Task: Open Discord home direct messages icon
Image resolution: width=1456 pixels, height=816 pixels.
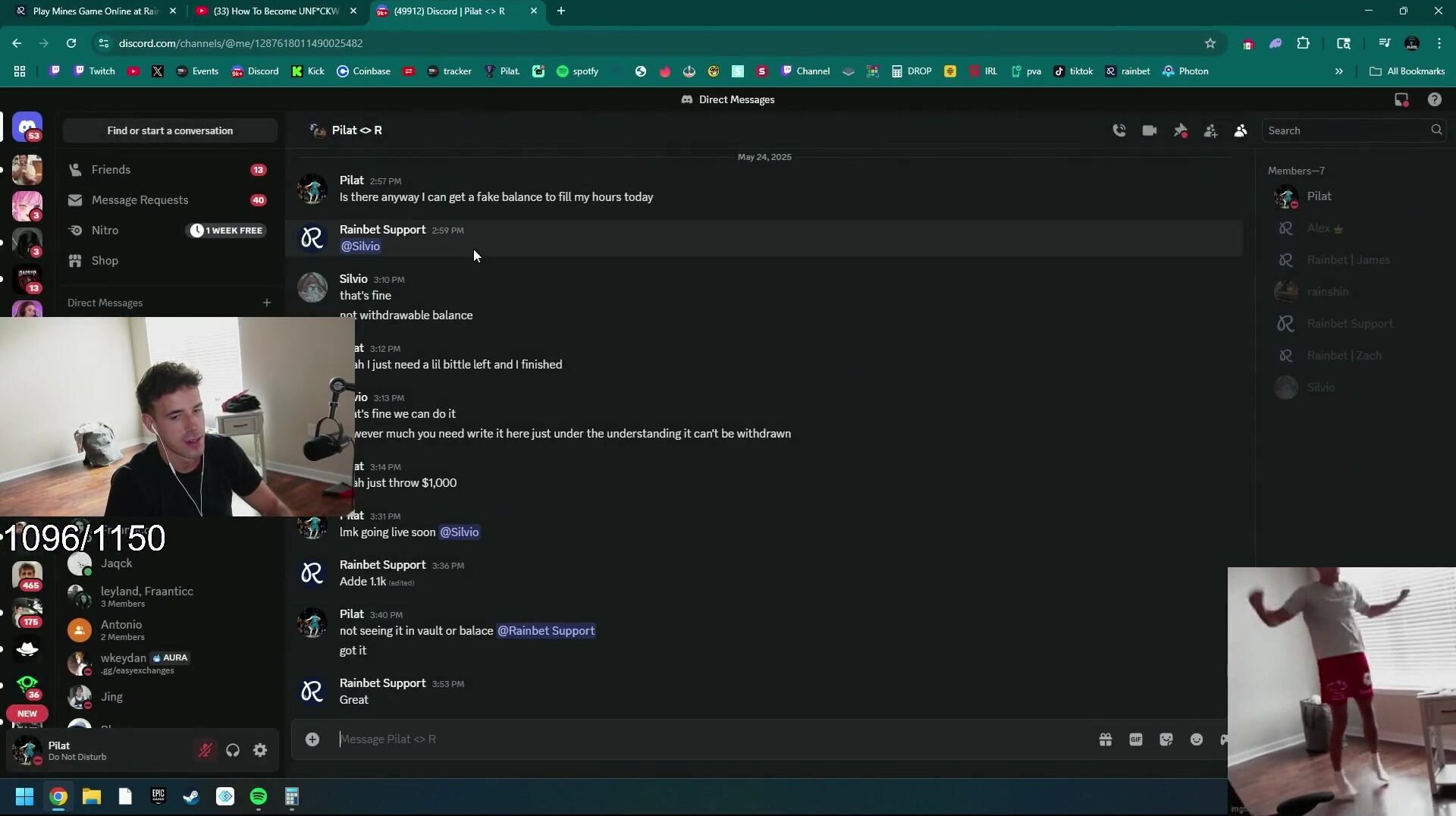Action: pos(27,127)
